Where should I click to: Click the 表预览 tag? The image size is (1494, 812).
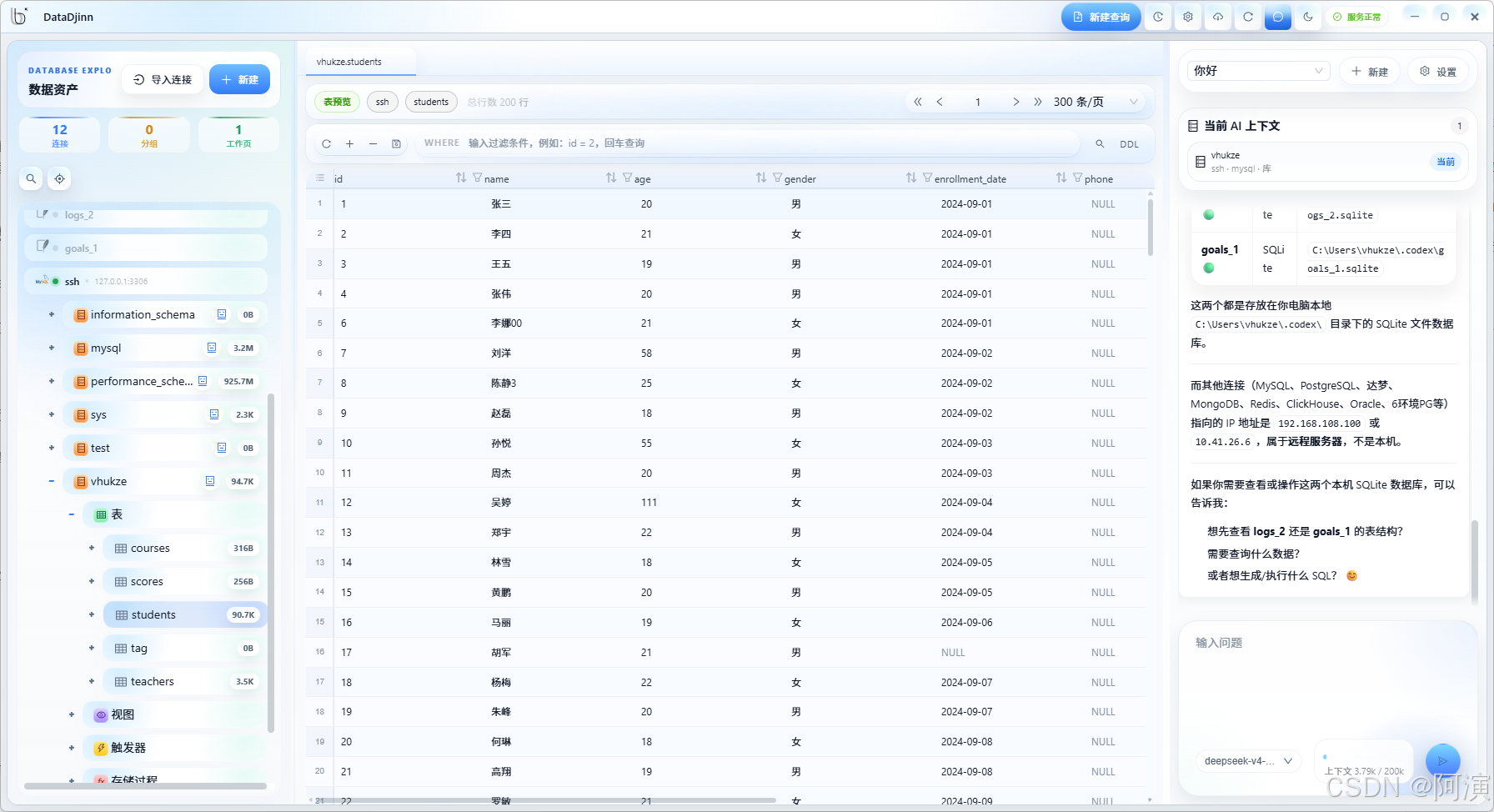[338, 102]
